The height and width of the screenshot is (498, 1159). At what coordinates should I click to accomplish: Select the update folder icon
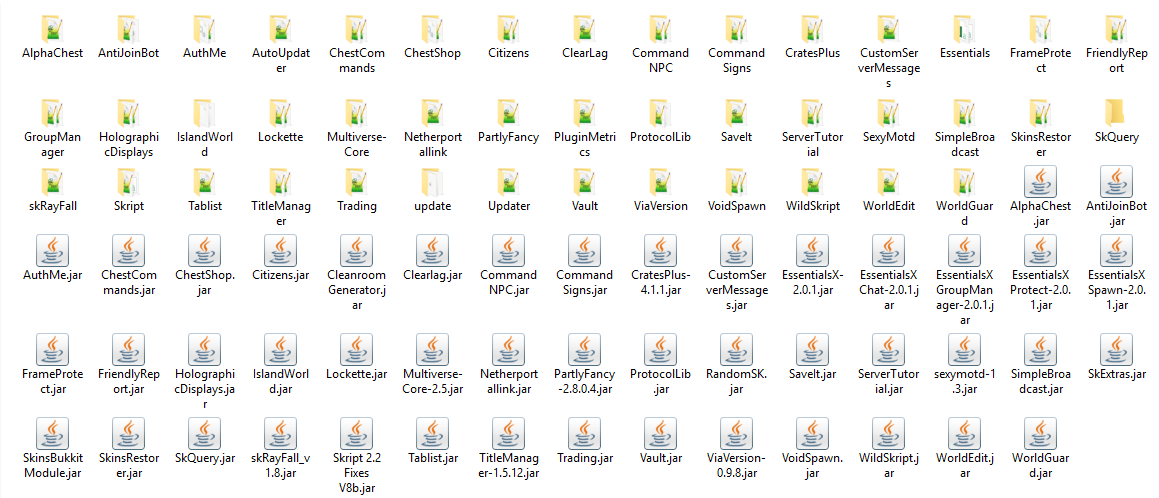433,181
